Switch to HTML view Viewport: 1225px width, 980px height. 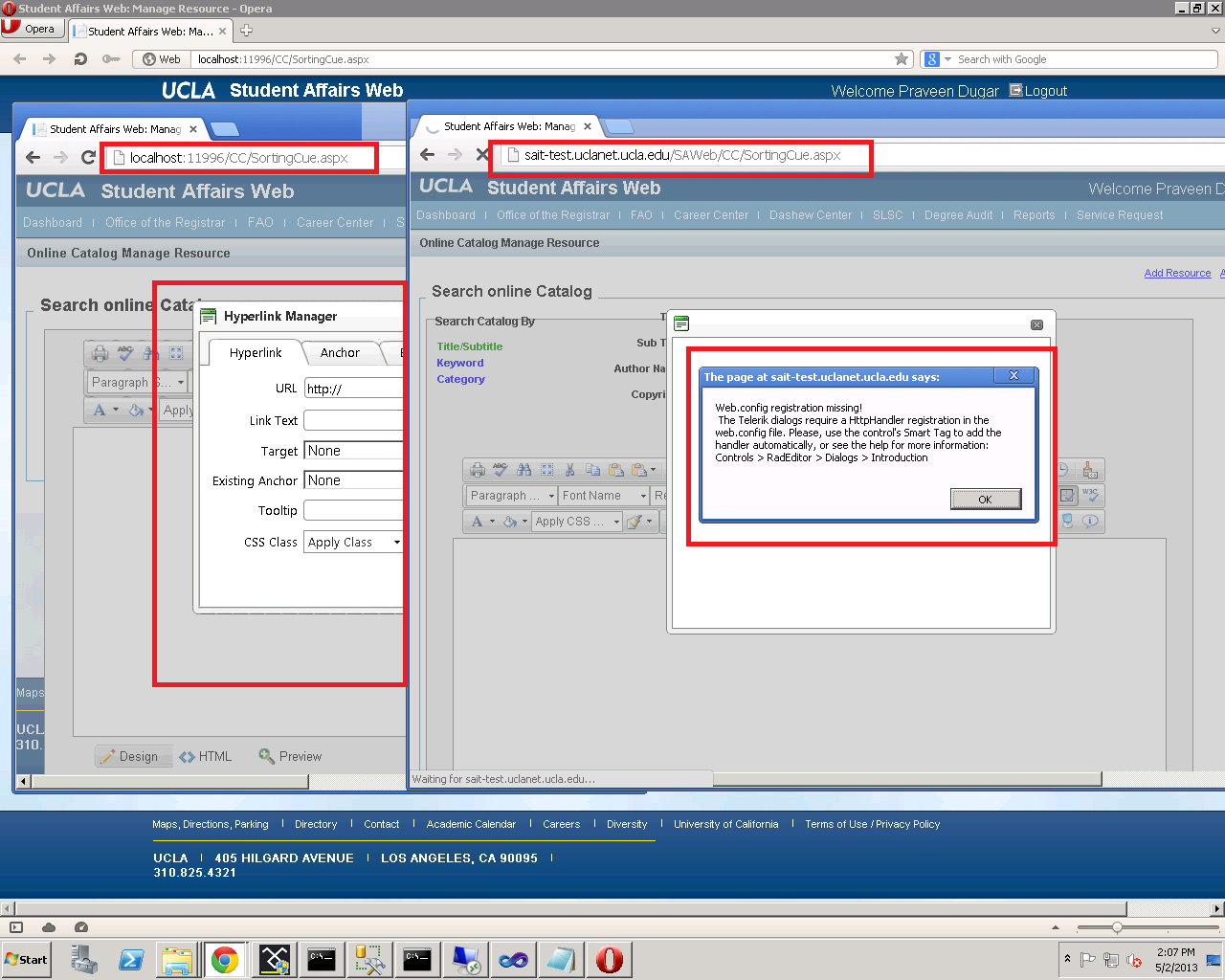(x=205, y=756)
